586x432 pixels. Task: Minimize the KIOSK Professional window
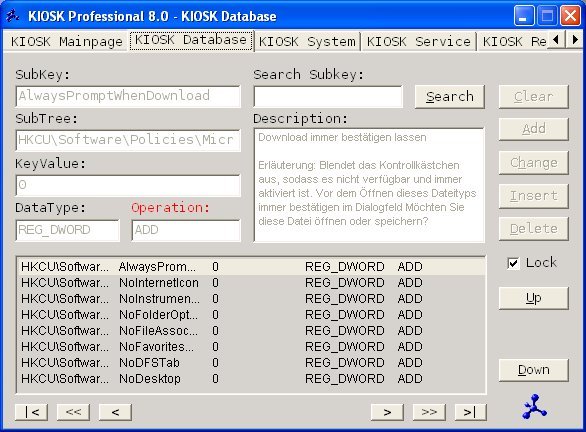pyautogui.click(x=523, y=16)
